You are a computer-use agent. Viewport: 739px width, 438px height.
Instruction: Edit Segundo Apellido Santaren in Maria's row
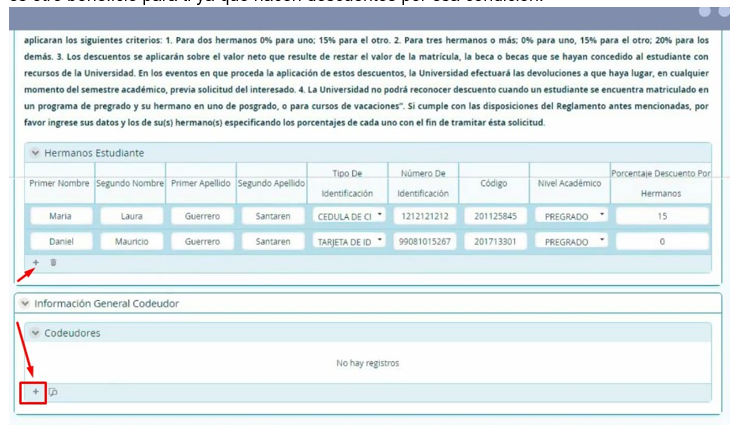pos(273,216)
